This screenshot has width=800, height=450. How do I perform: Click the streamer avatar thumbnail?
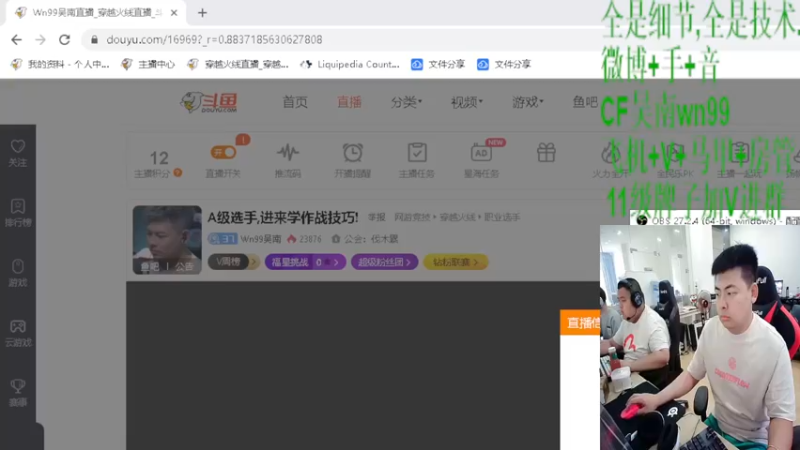click(x=167, y=240)
